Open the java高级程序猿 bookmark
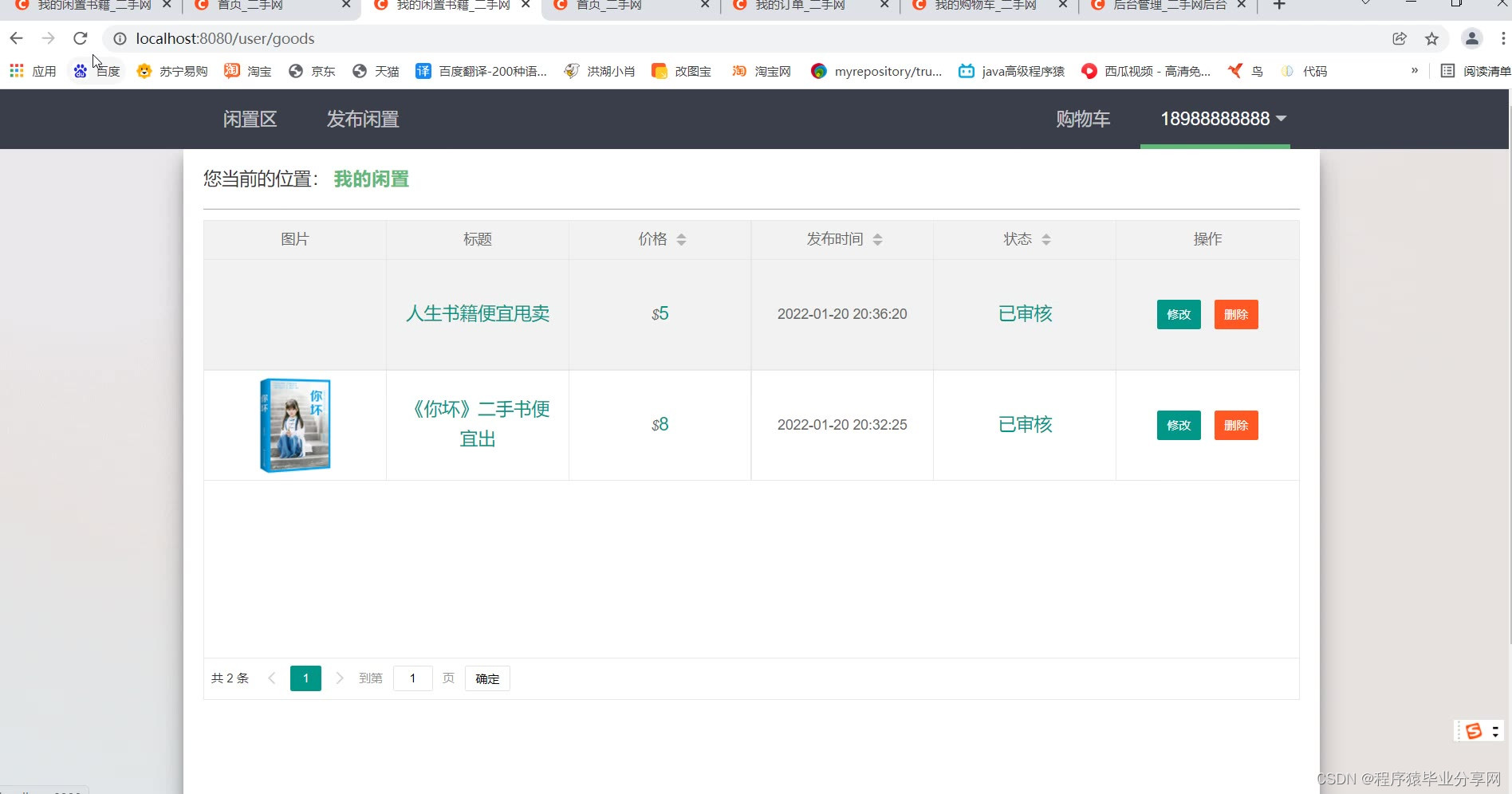Screen dimensions: 1512x794 [1011, 71]
